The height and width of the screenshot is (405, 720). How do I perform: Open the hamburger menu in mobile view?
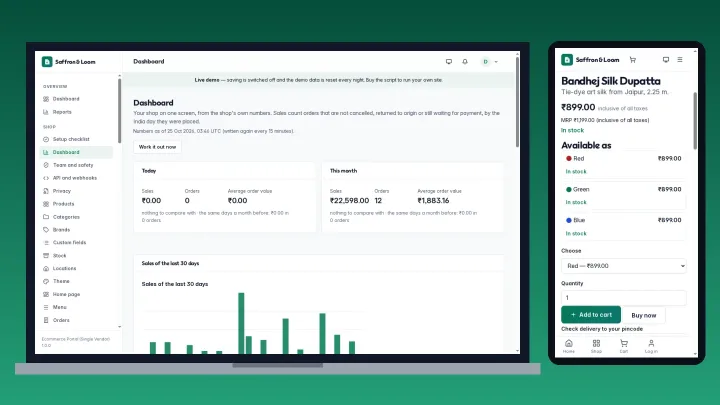pyautogui.click(x=680, y=60)
